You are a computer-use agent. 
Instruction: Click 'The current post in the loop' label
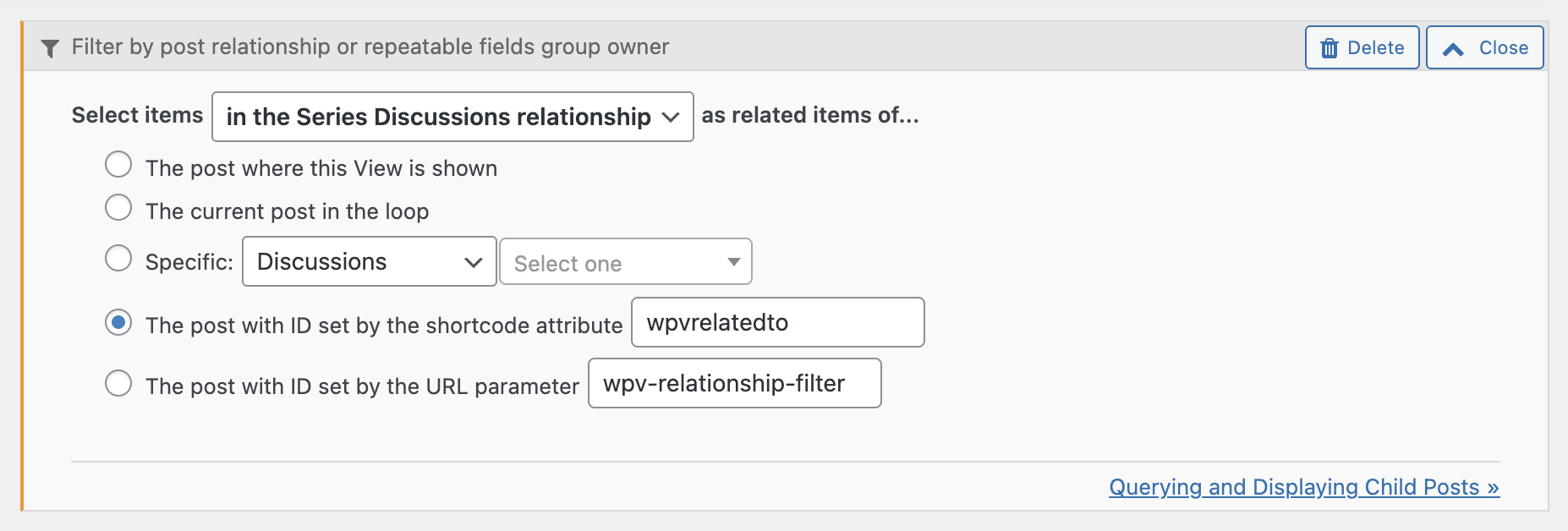[x=287, y=211]
